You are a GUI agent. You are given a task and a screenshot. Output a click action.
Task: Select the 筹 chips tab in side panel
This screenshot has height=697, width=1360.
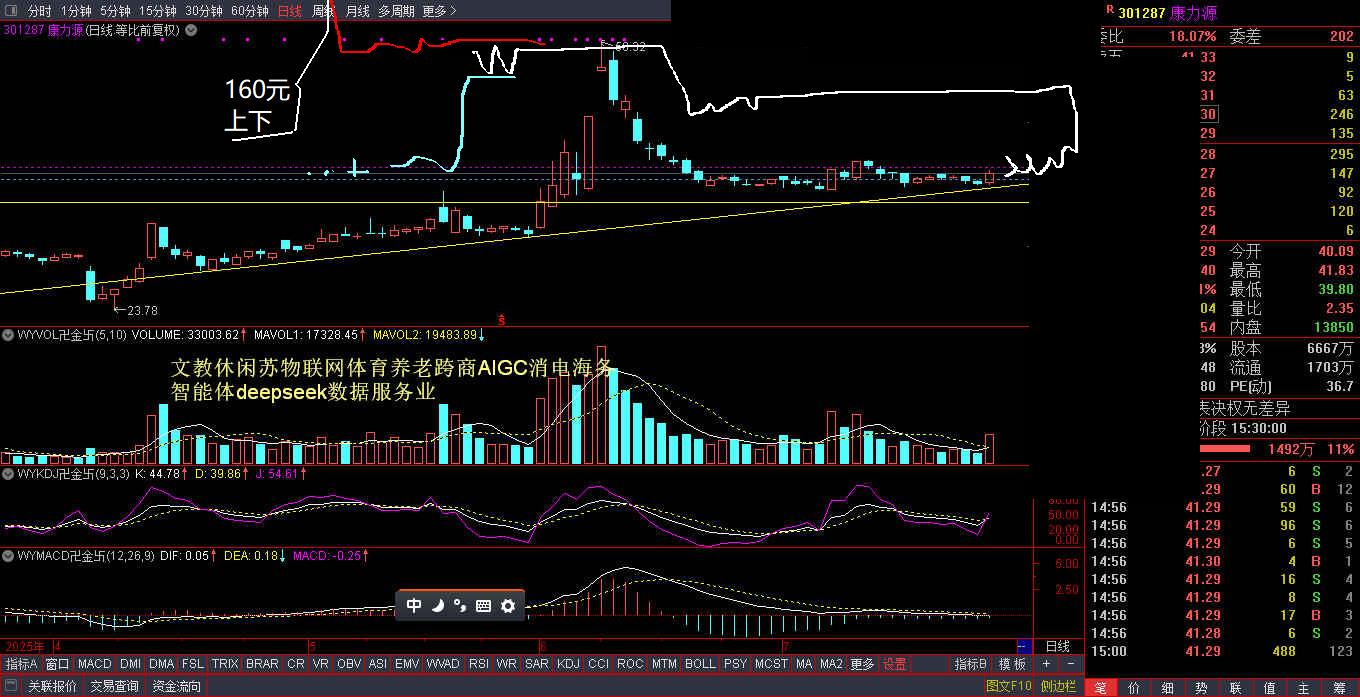click(x=1339, y=688)
